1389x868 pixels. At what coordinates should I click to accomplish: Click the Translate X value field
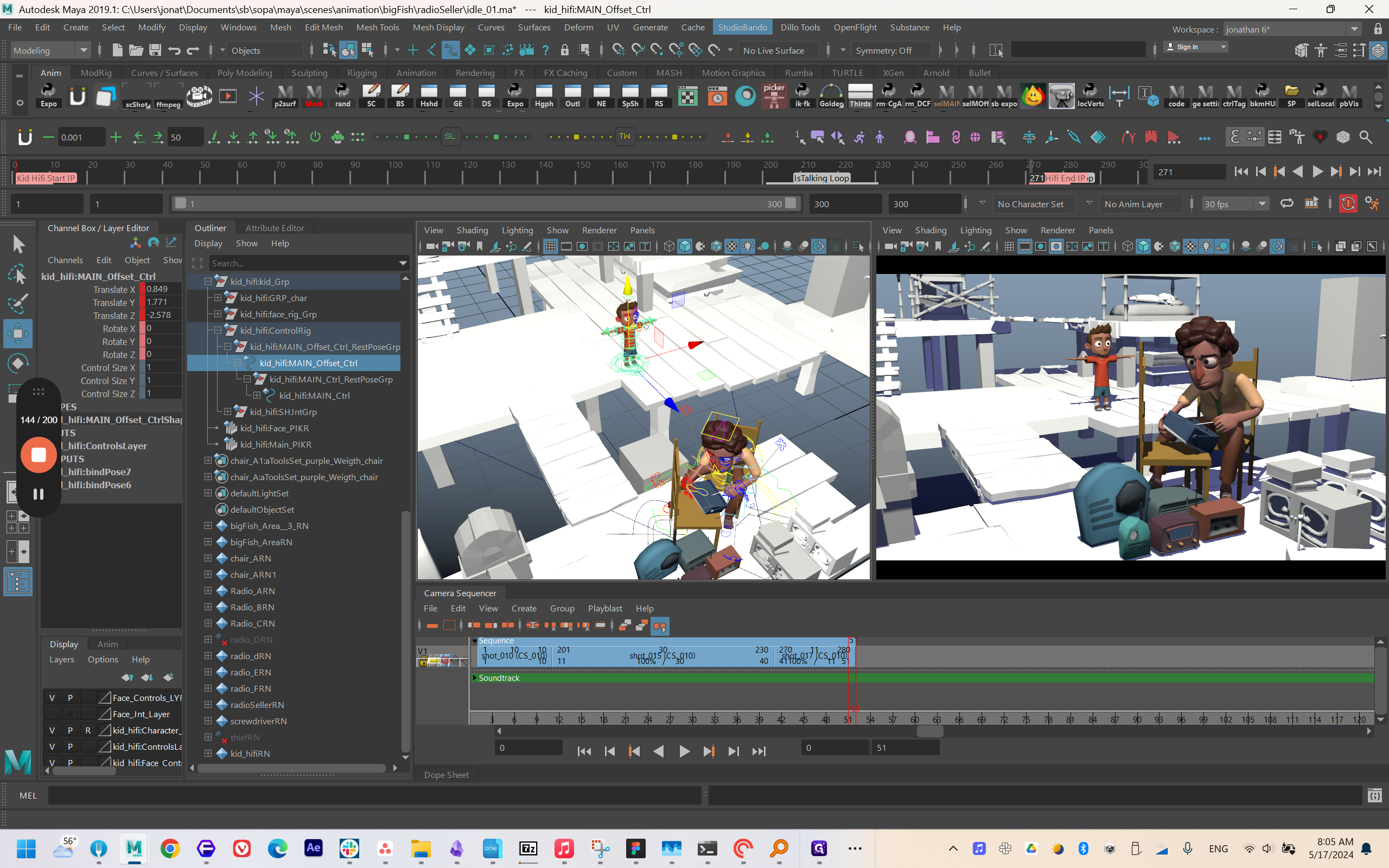point(162,289)
